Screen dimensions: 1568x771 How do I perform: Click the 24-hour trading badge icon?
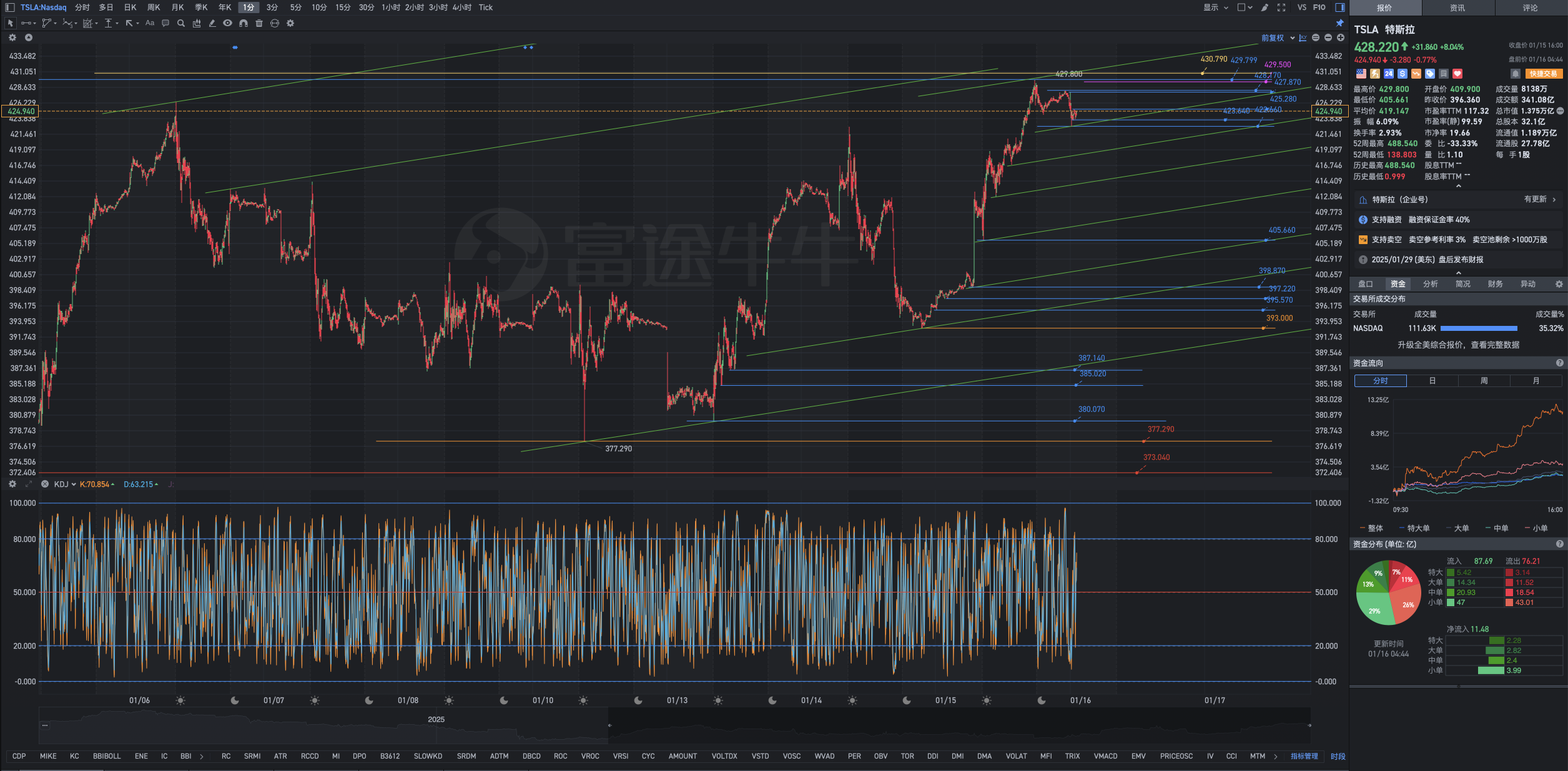[x=1389, y=74]
